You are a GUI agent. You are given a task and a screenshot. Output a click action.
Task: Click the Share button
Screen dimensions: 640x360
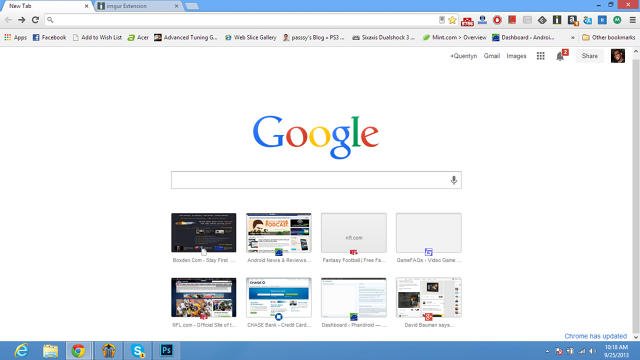[x=589, y=56]
